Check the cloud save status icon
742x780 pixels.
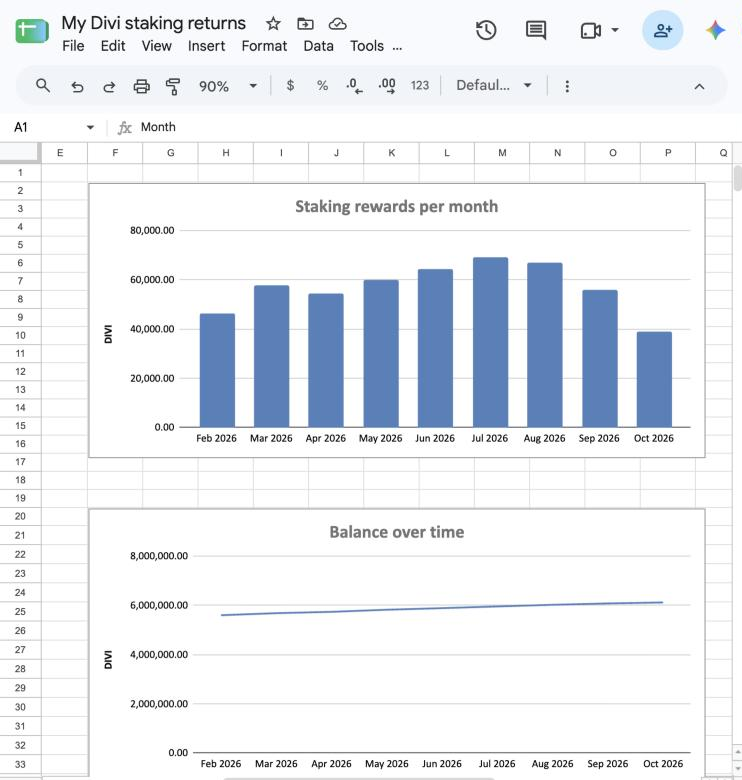coord(338,23)
